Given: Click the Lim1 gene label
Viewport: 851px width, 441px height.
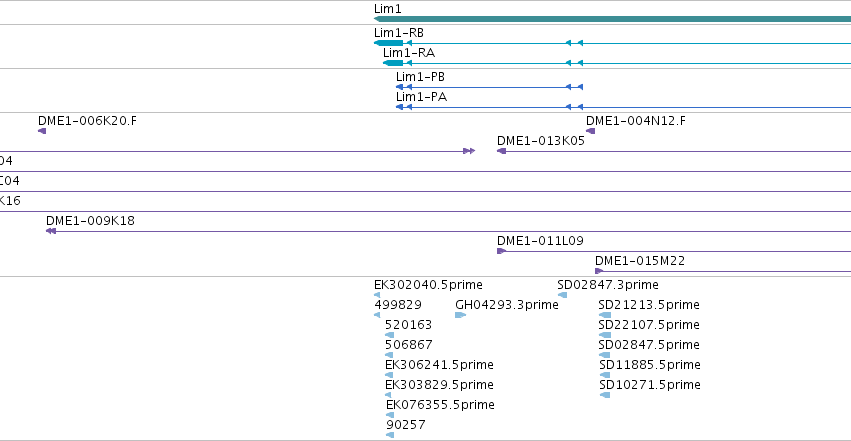Looking at the screenshot, I should tap(388, 9).
